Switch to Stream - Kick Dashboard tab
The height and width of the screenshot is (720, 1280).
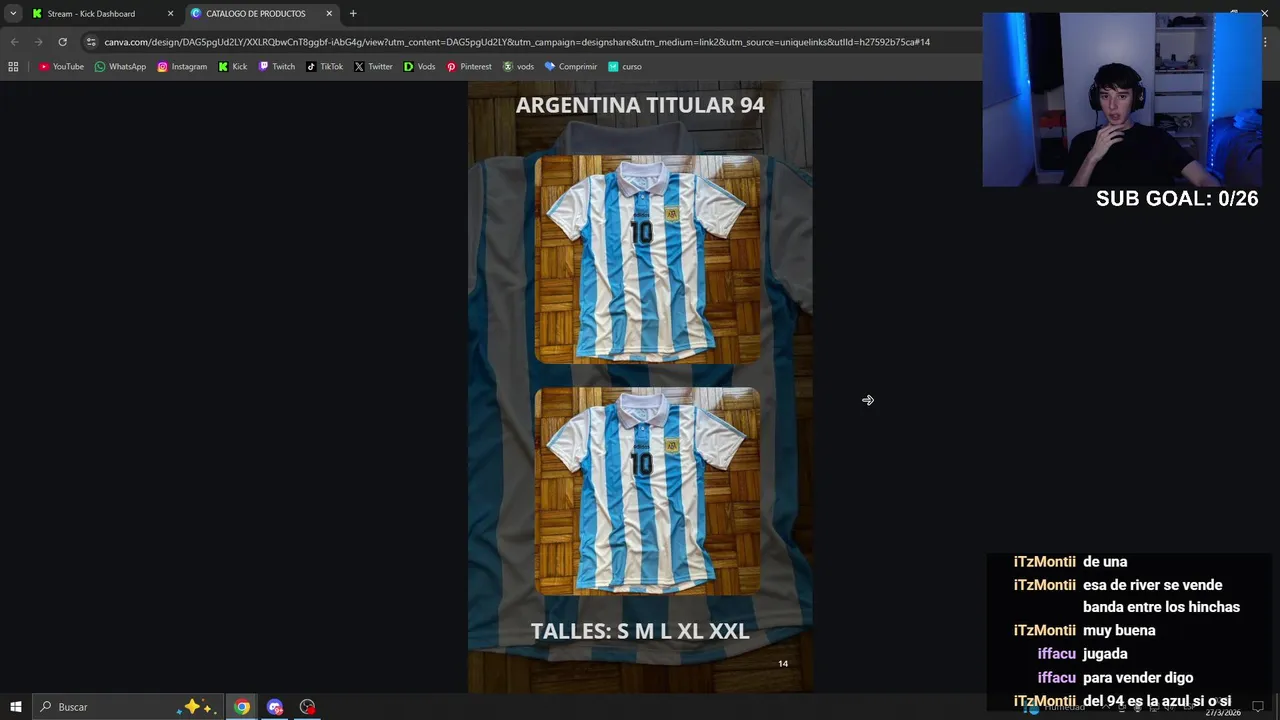[x=103, y=14]
